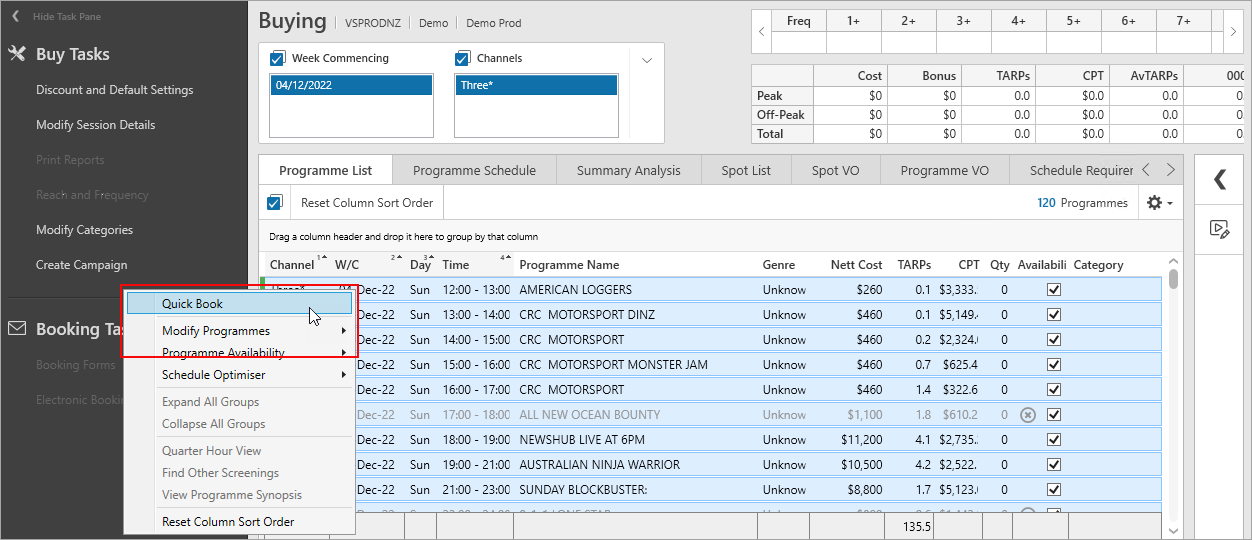
Task: Open Modify Categories task
Action: pyautogui.click(x=84, y=230)
